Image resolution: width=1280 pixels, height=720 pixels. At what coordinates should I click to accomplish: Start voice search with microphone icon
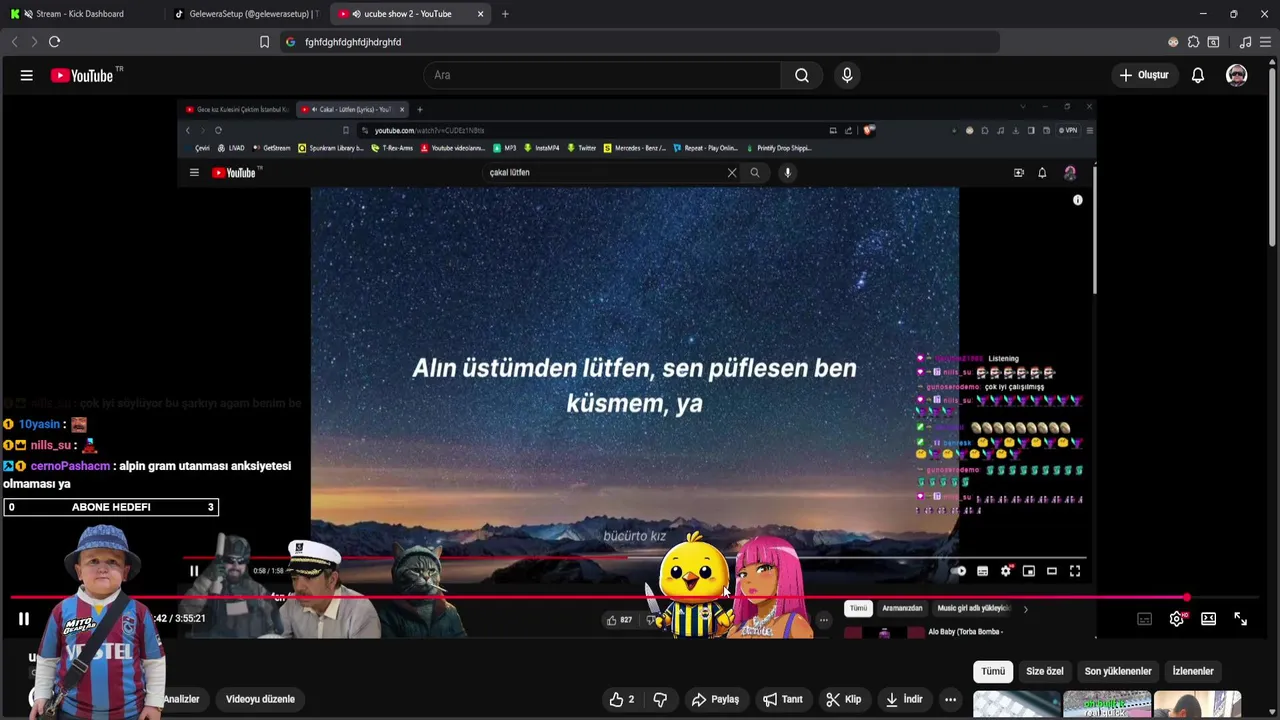click(x=847, y=75)
